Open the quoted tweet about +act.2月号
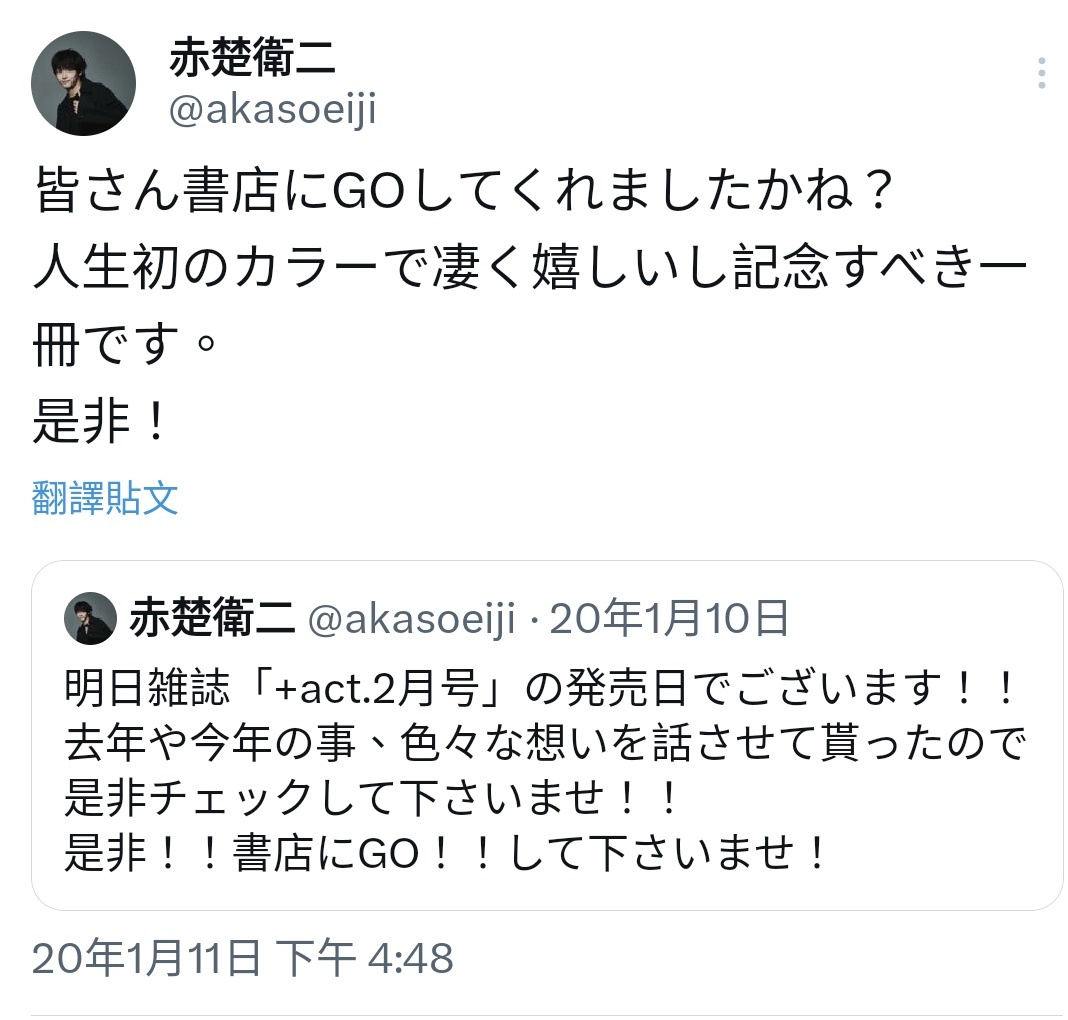Screen dimensions: 1068x1020 547,735
